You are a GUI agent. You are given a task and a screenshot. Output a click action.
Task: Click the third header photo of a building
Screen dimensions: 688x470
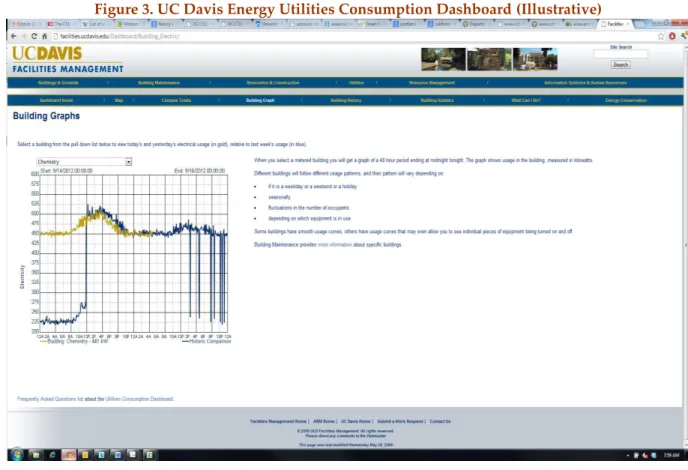535,59
